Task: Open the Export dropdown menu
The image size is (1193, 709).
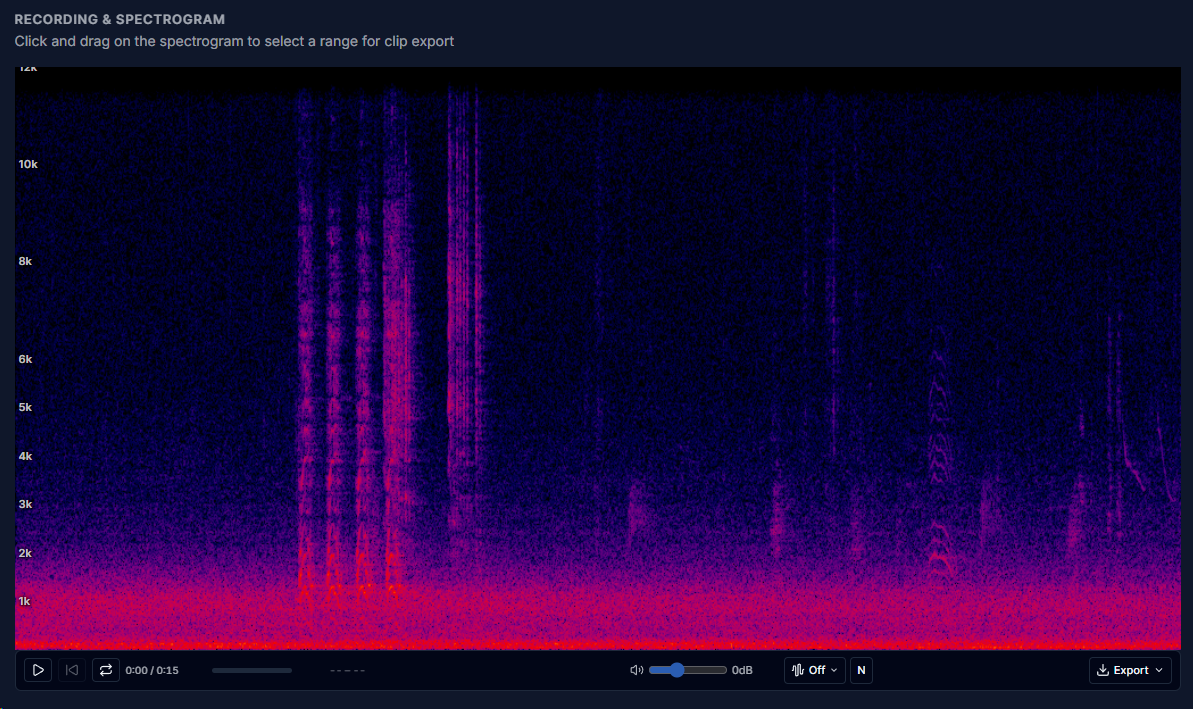Action: [1130, 670]
